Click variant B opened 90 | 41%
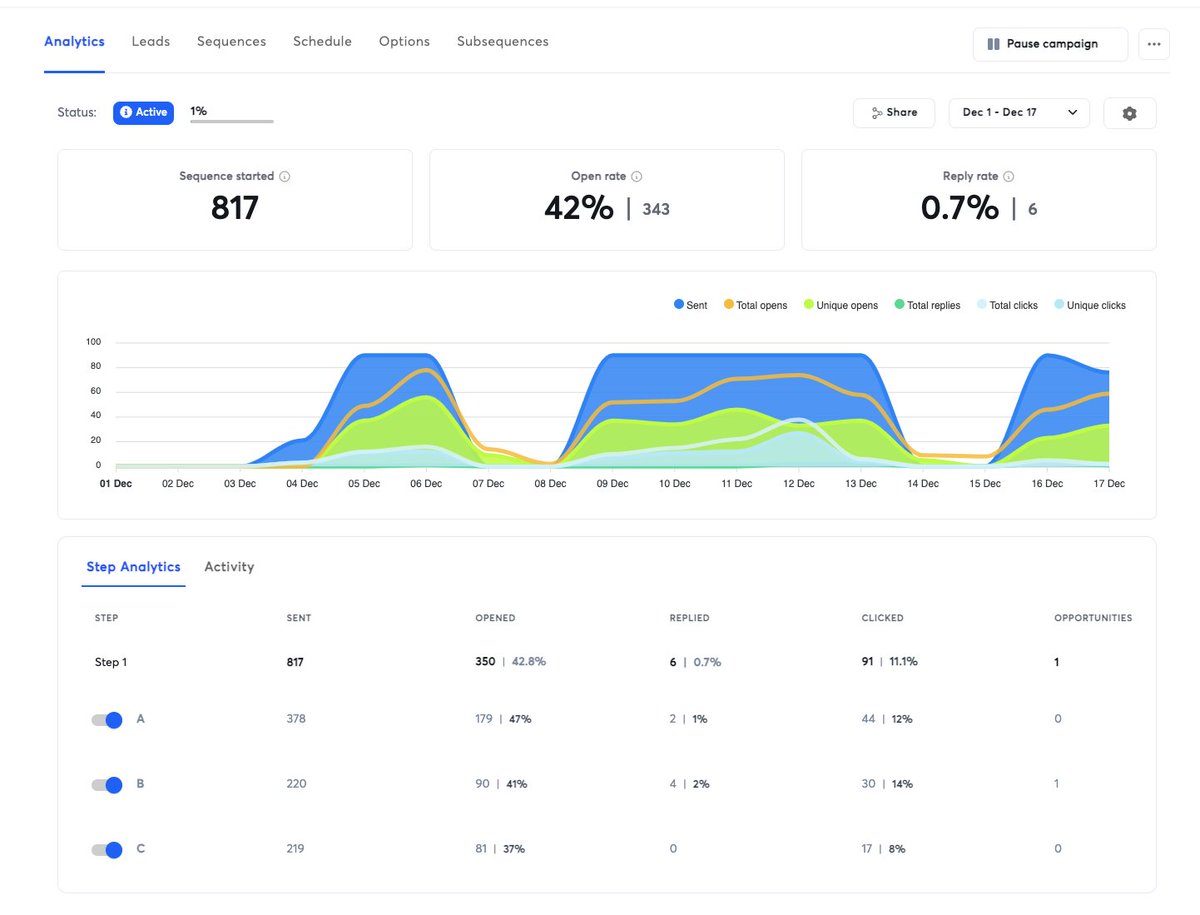The width and height of the screenshot is (1200, 915). [501, 784]
